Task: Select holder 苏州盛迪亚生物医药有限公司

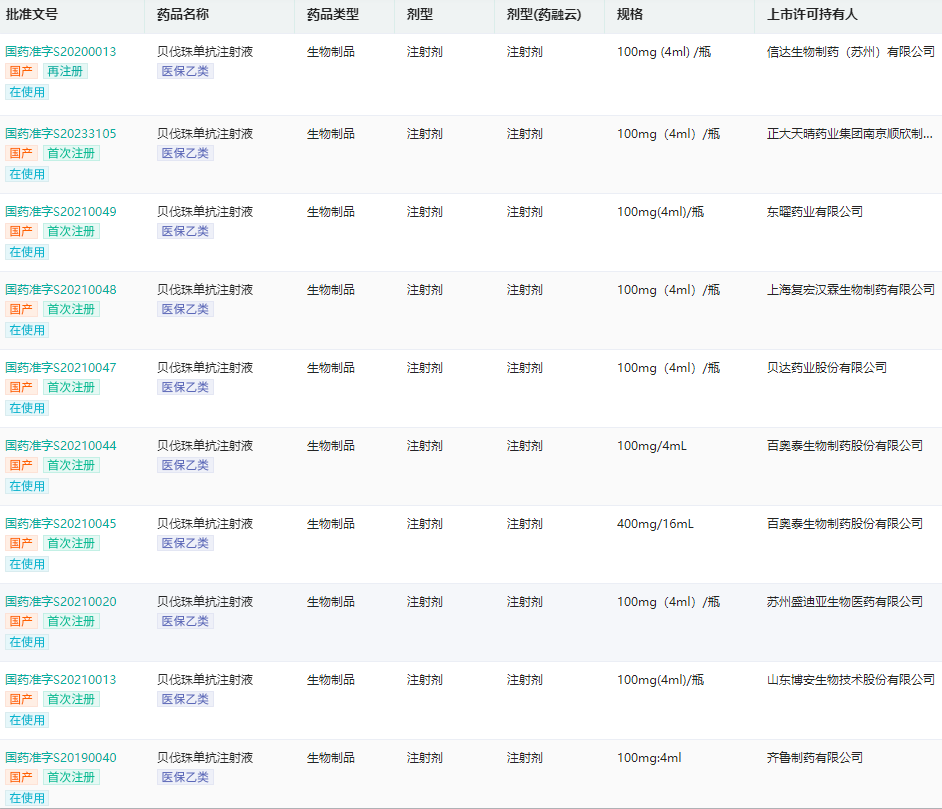Action: pos(845,602)
